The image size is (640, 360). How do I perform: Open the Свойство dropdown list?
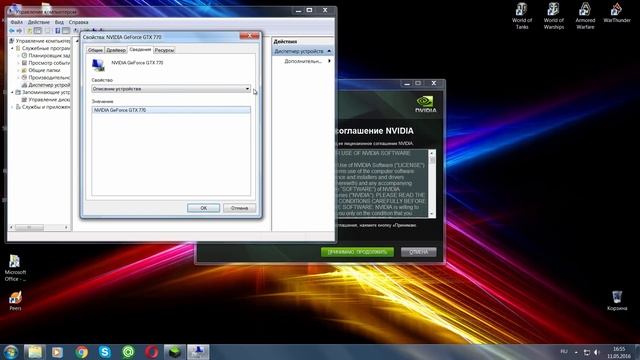coord(171,89)
